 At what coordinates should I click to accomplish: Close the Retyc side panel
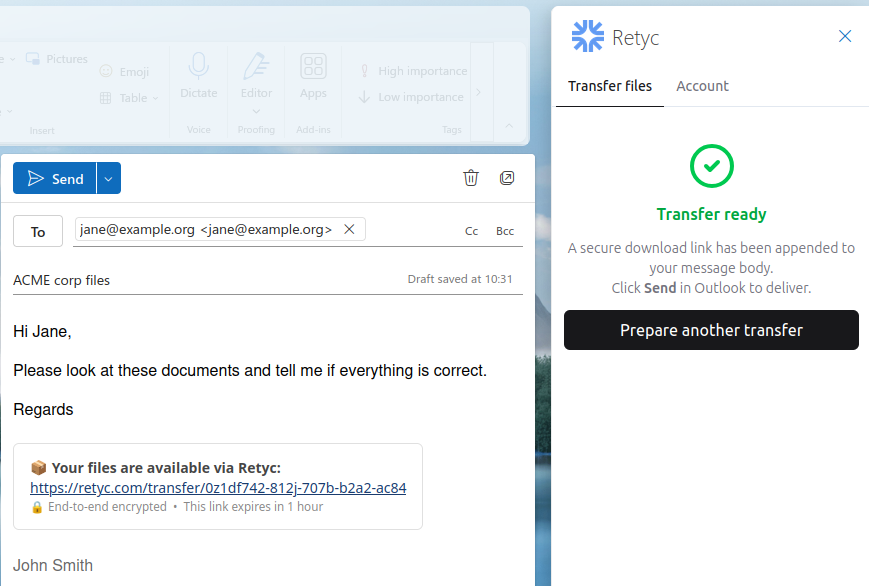845,36
